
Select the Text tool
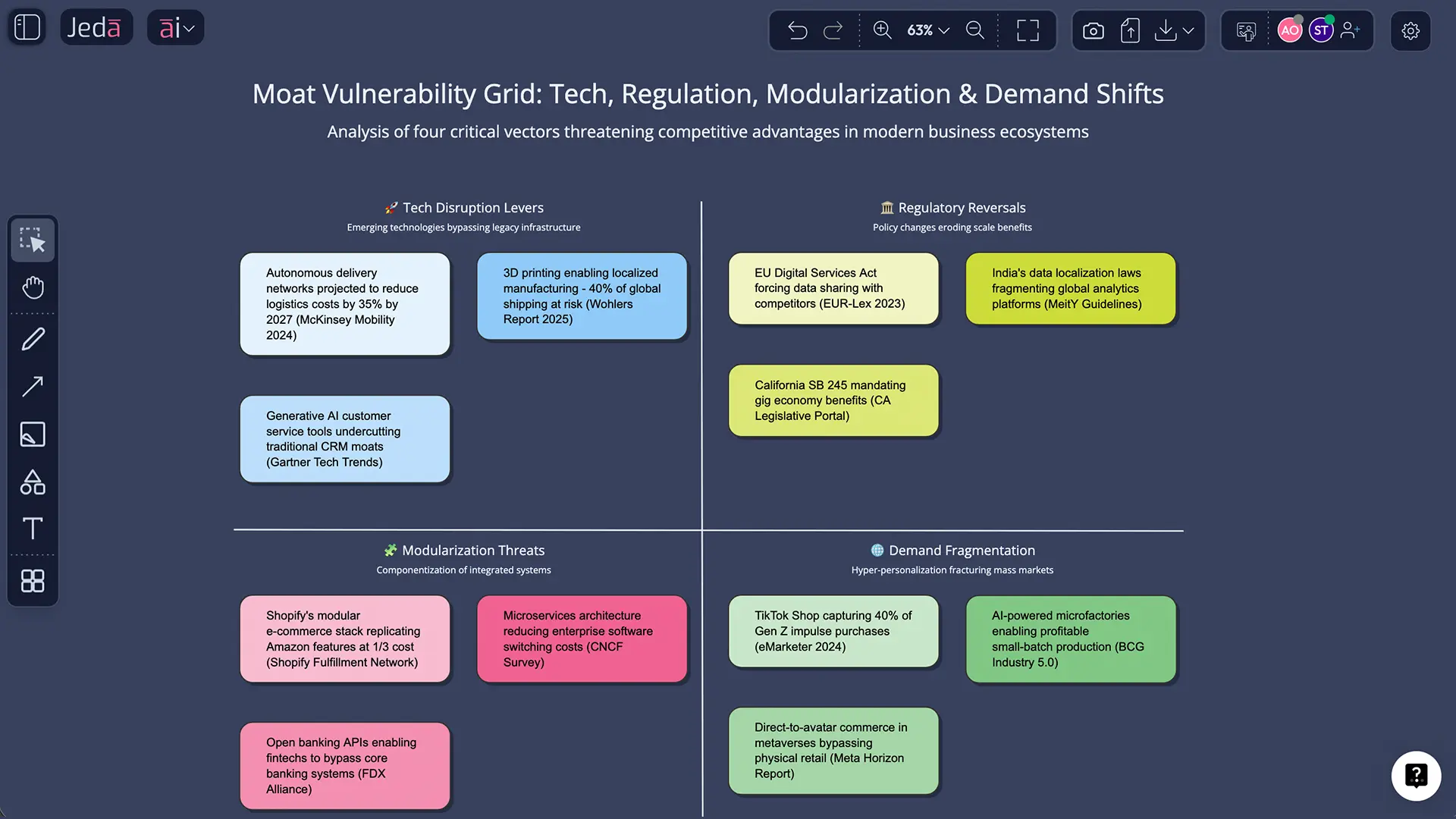click(x=33, y=529)
